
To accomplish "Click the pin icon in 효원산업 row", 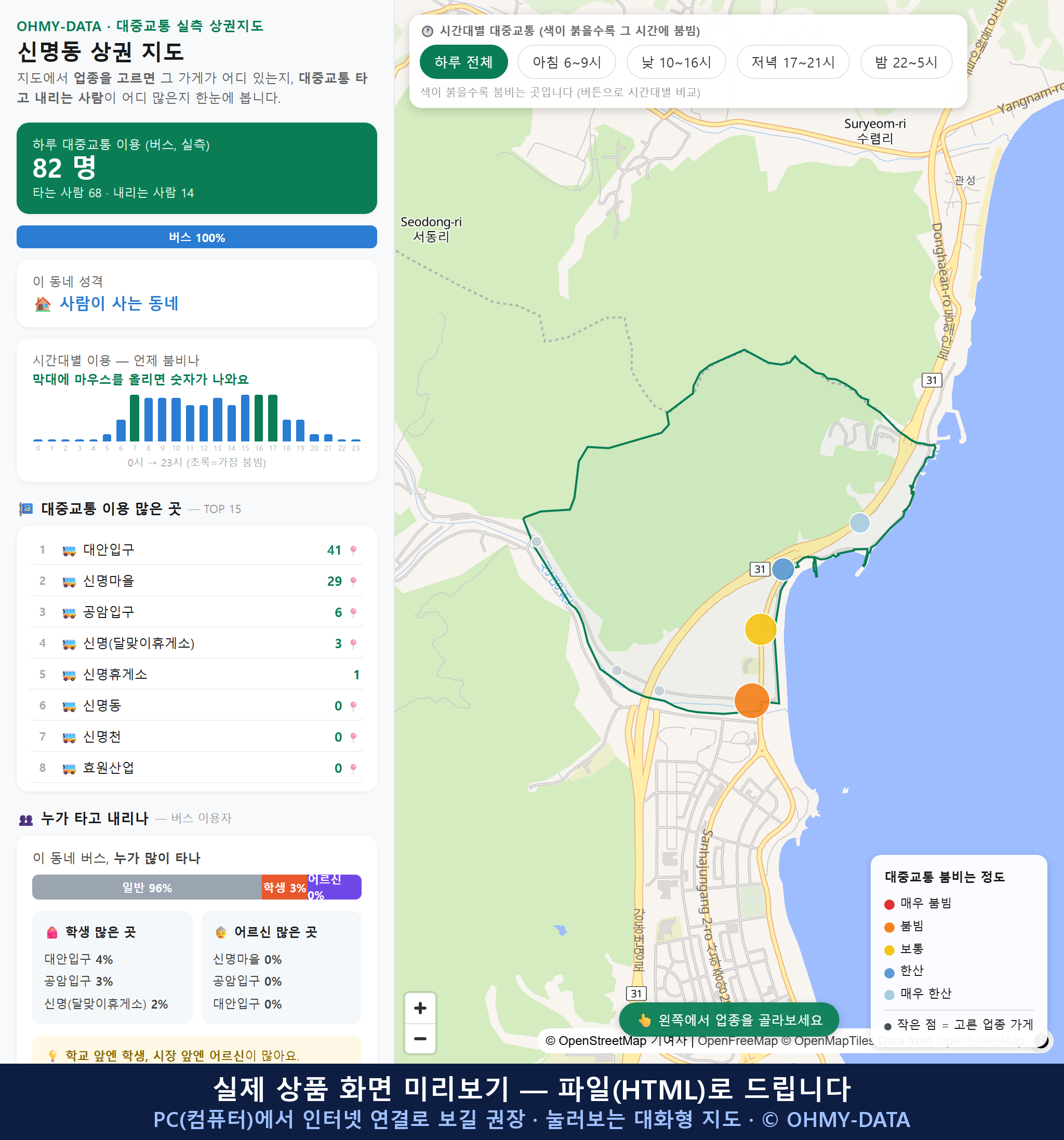I will 353,768.
